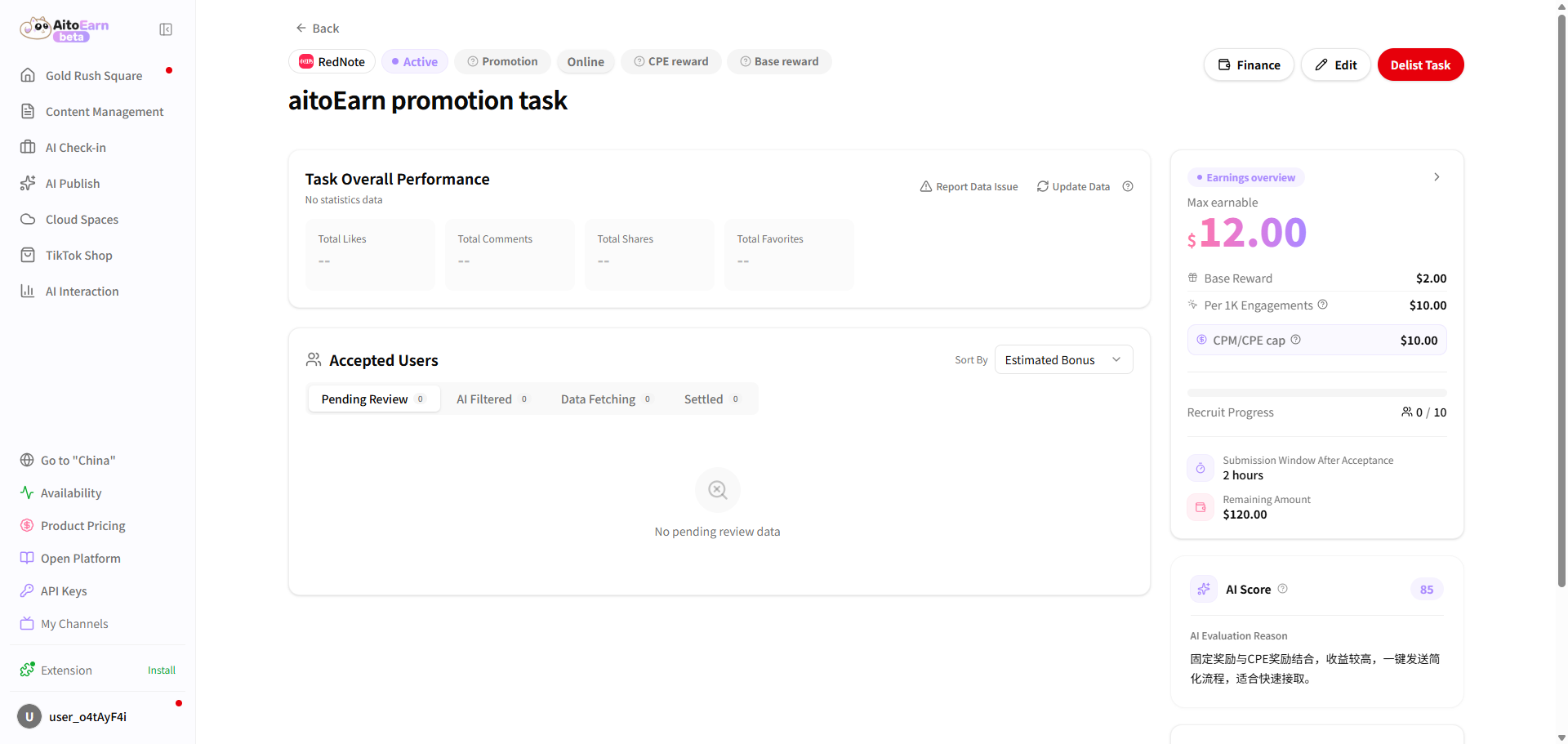This screenshot has width=1568, height=744.
Task: Click the Edit task button
Action: click(x=1335, y=65)
